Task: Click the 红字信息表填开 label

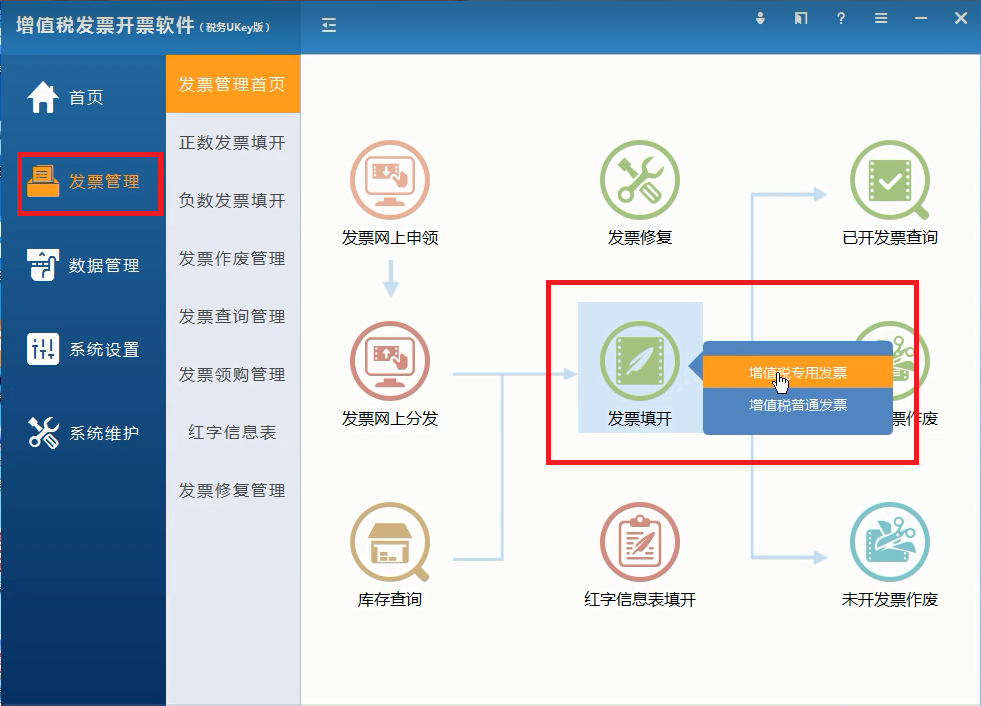Action: tap(639, 600)
